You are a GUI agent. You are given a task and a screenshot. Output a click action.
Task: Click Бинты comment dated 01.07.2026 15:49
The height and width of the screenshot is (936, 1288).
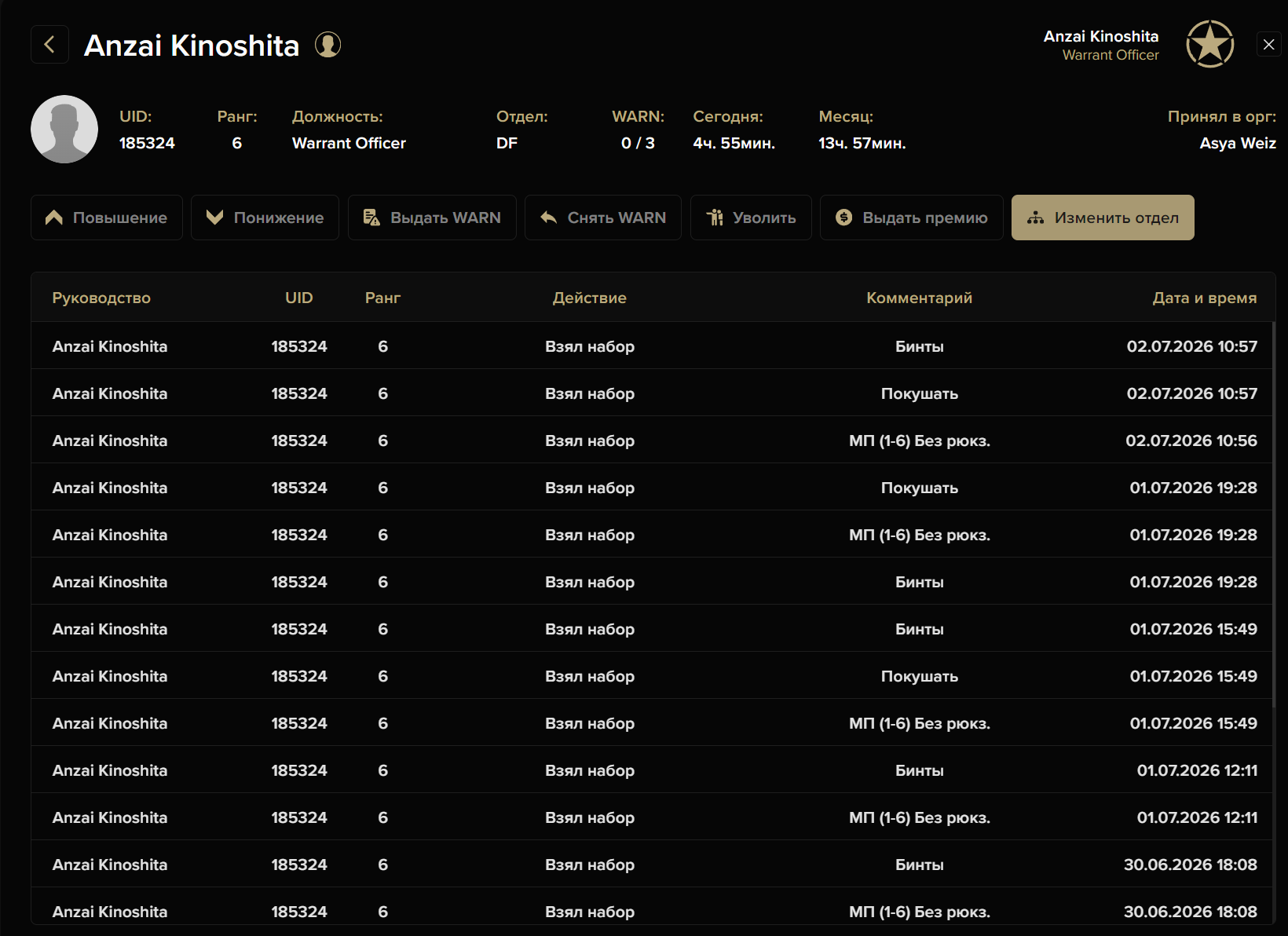click(x=920, y=629)
